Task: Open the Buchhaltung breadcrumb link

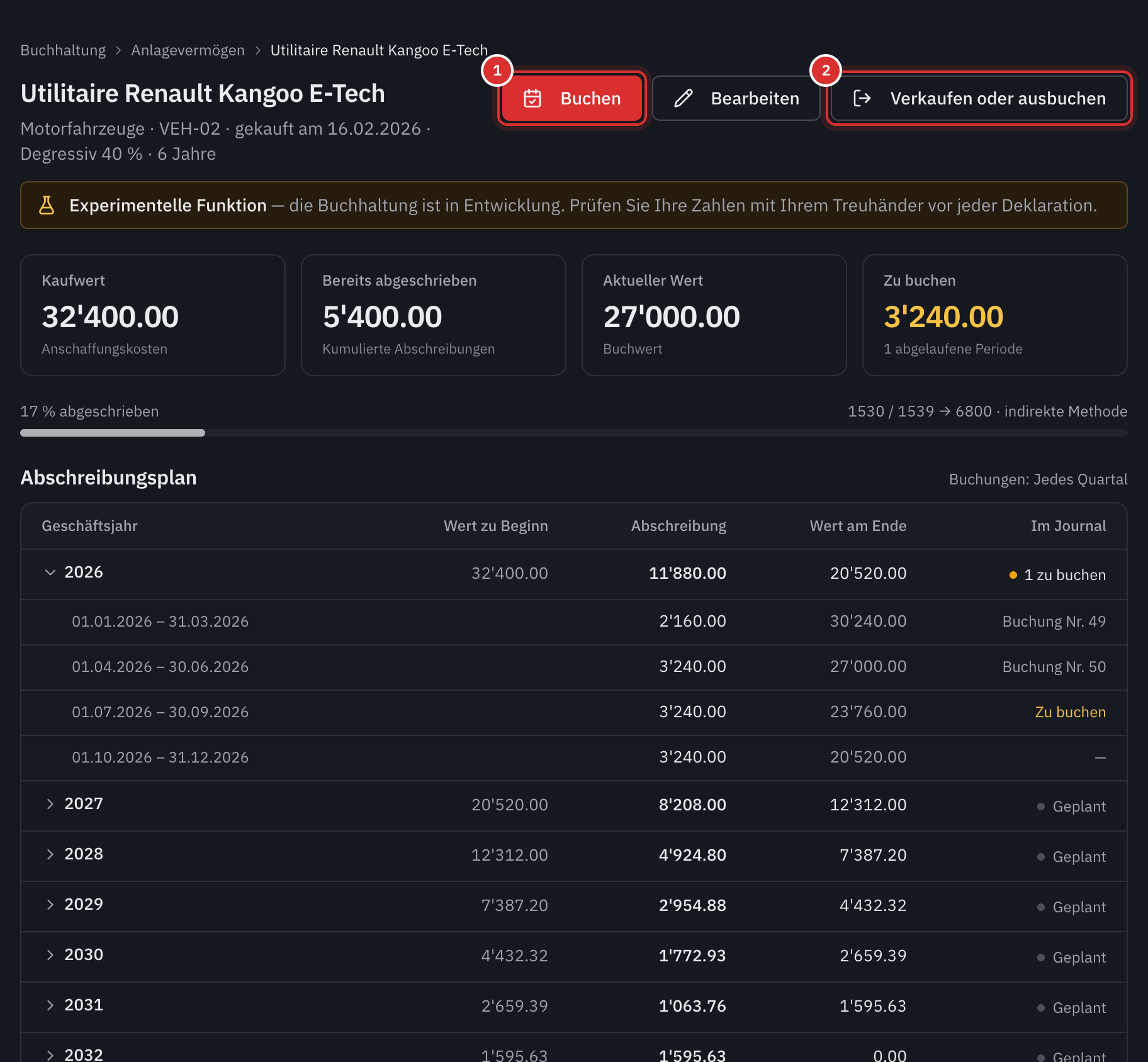Action: (x=63, y=50)
